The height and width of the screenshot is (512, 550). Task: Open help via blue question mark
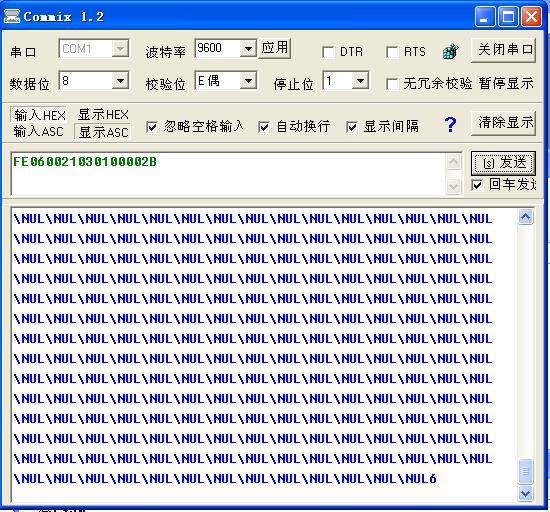(450, 124)
